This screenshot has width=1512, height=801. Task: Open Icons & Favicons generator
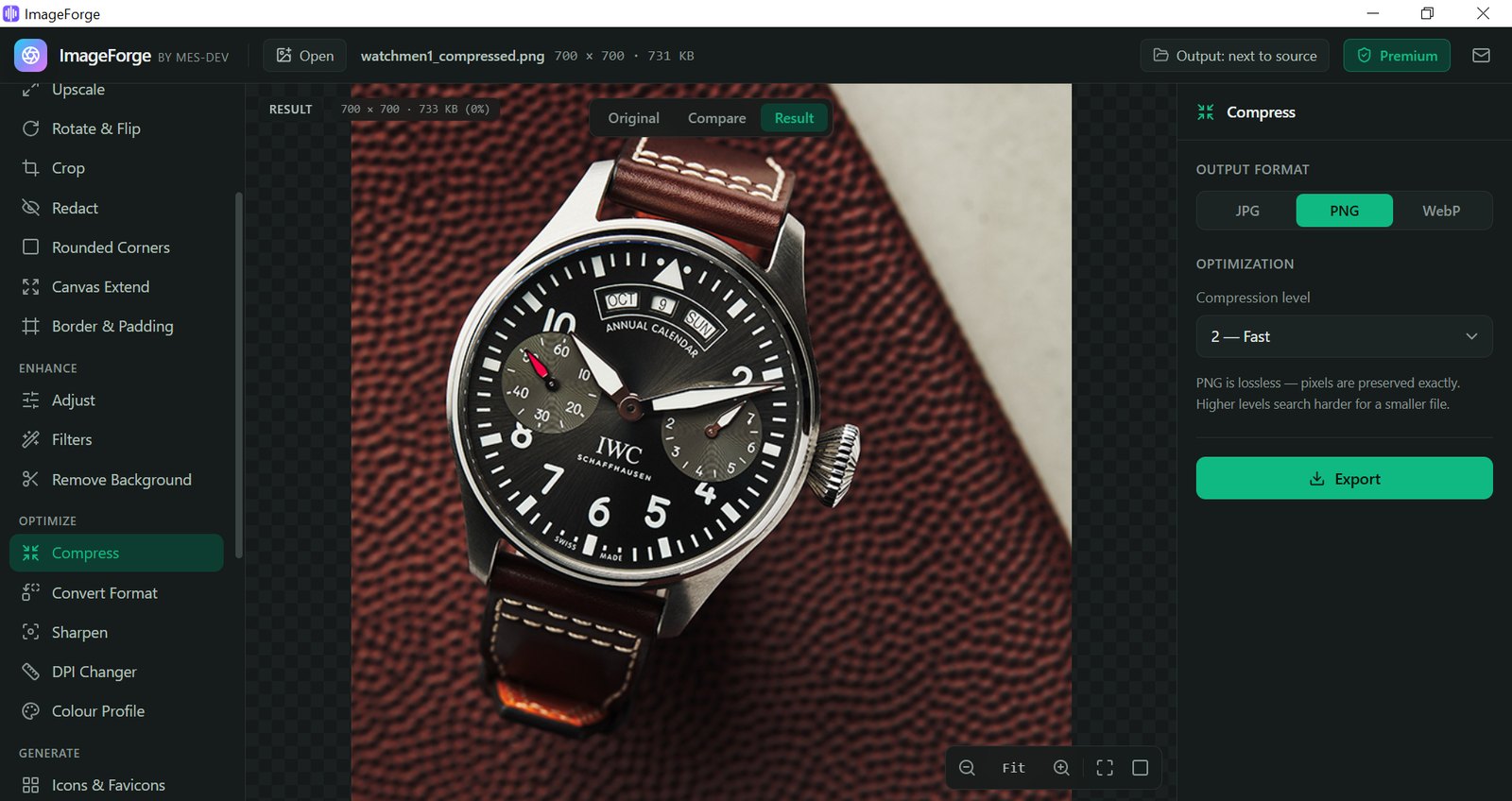pyautogui.click(x=116, y=785)
